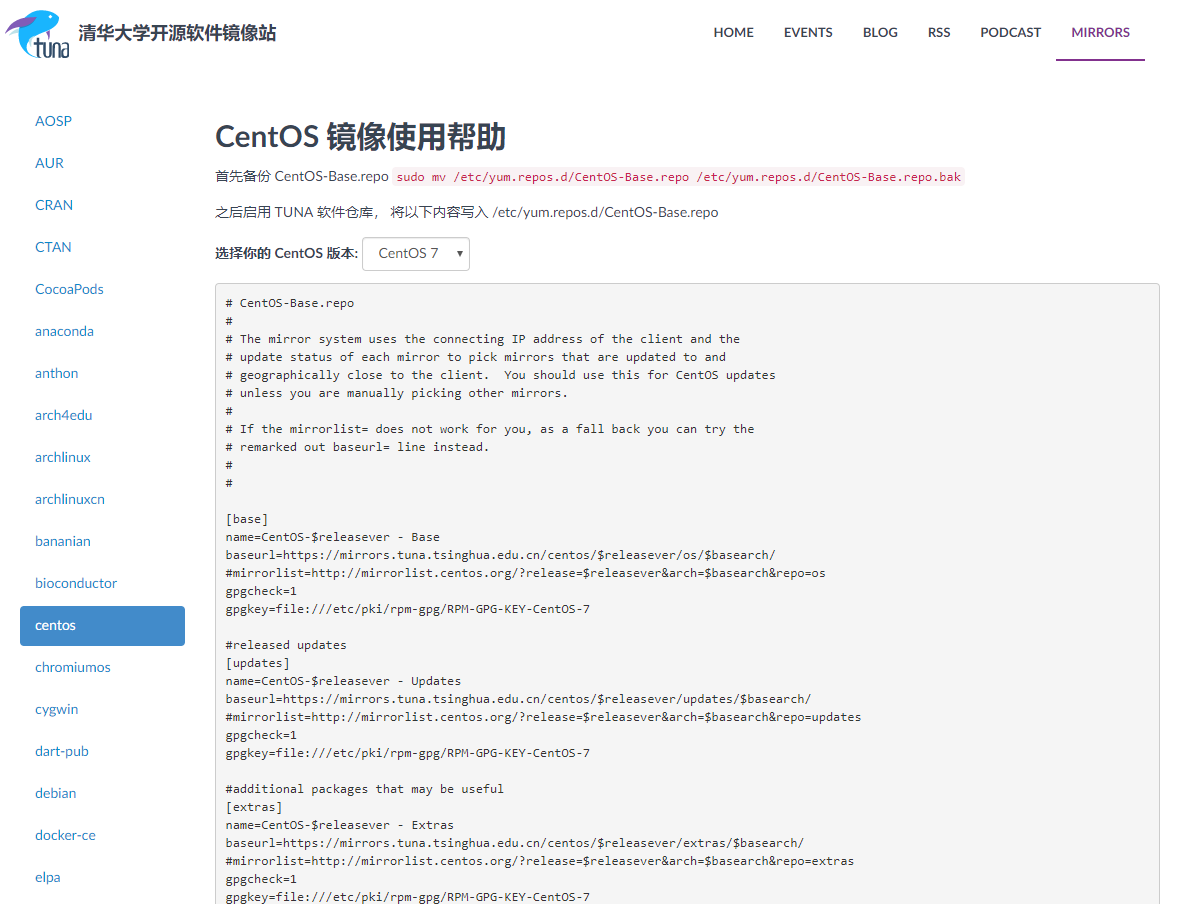This screenshot has width=1188, height=904.
Task: Click the [updates] section line
Action: (258, 663)
